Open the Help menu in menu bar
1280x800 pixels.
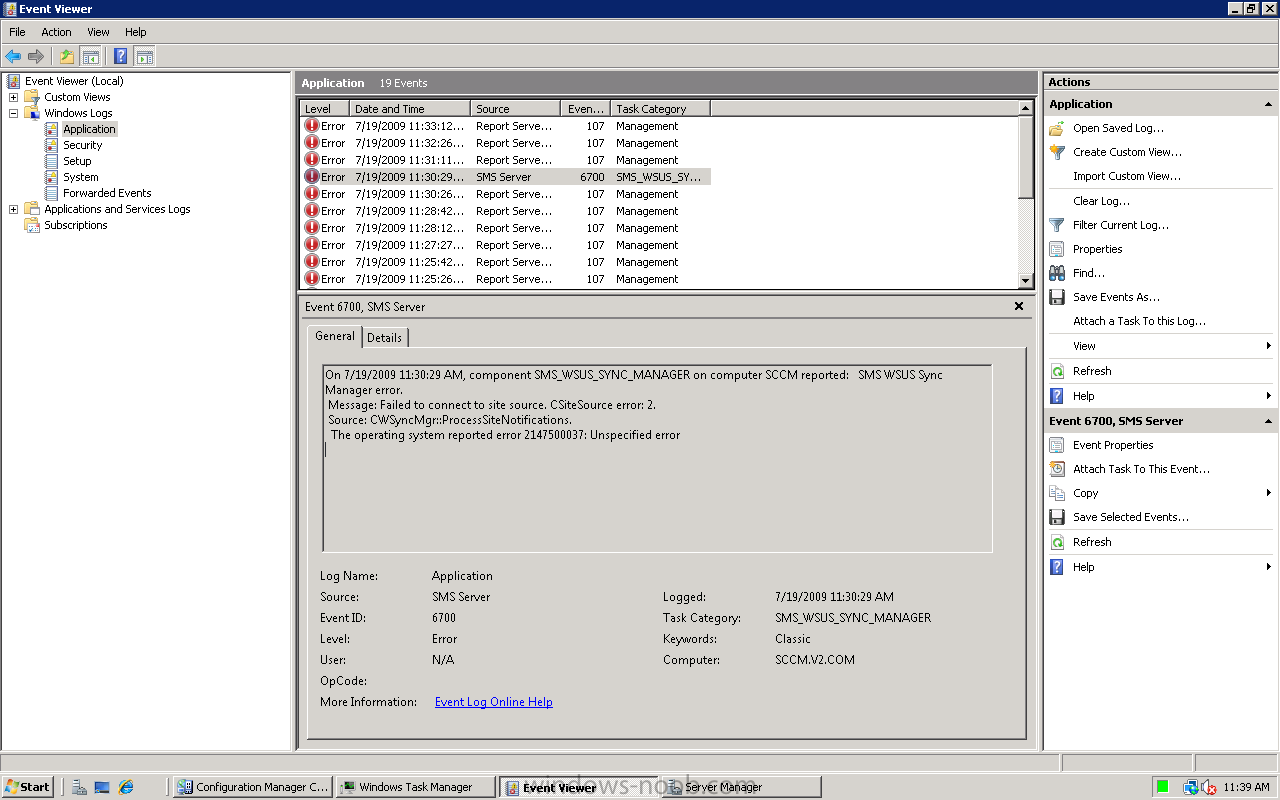point(136,32)
